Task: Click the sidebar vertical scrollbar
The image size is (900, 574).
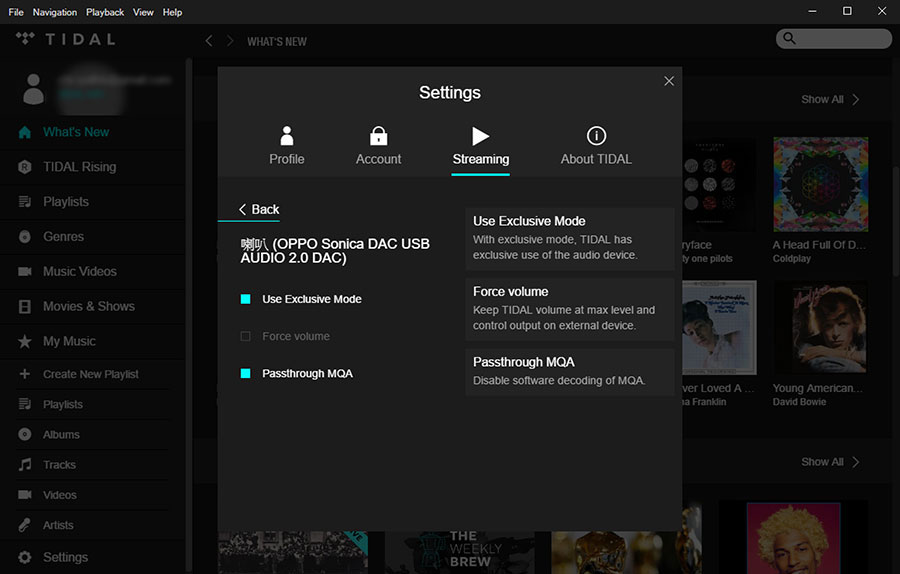Action: point(188,313)
